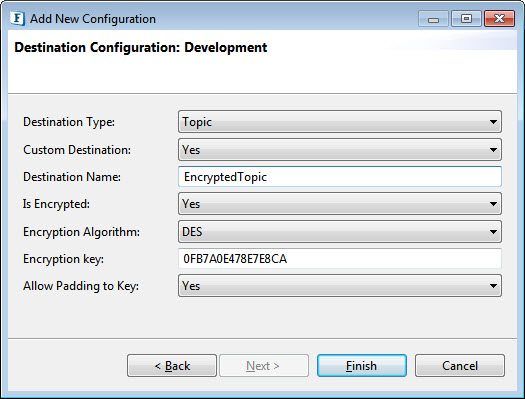Click the Destination Type arrow icon
525x399 pixels.
(493, 122)
